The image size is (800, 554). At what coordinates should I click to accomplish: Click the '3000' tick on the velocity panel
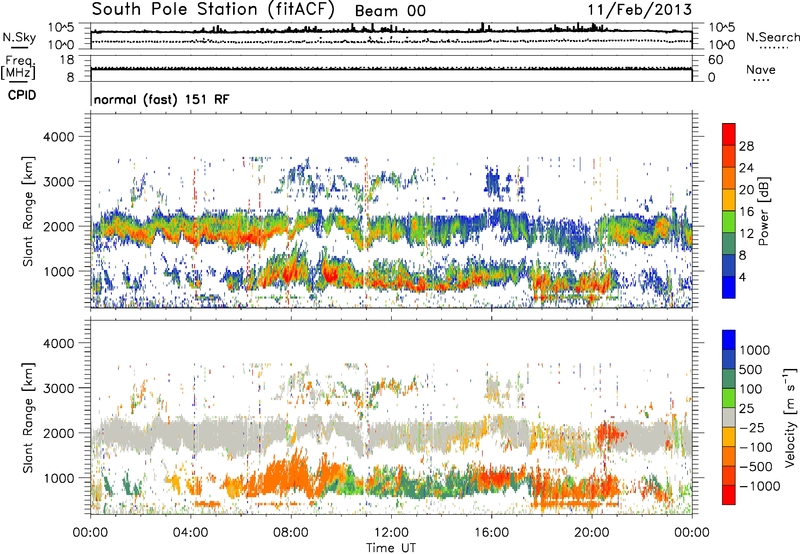pyautogui.click(x=58, y=388)
